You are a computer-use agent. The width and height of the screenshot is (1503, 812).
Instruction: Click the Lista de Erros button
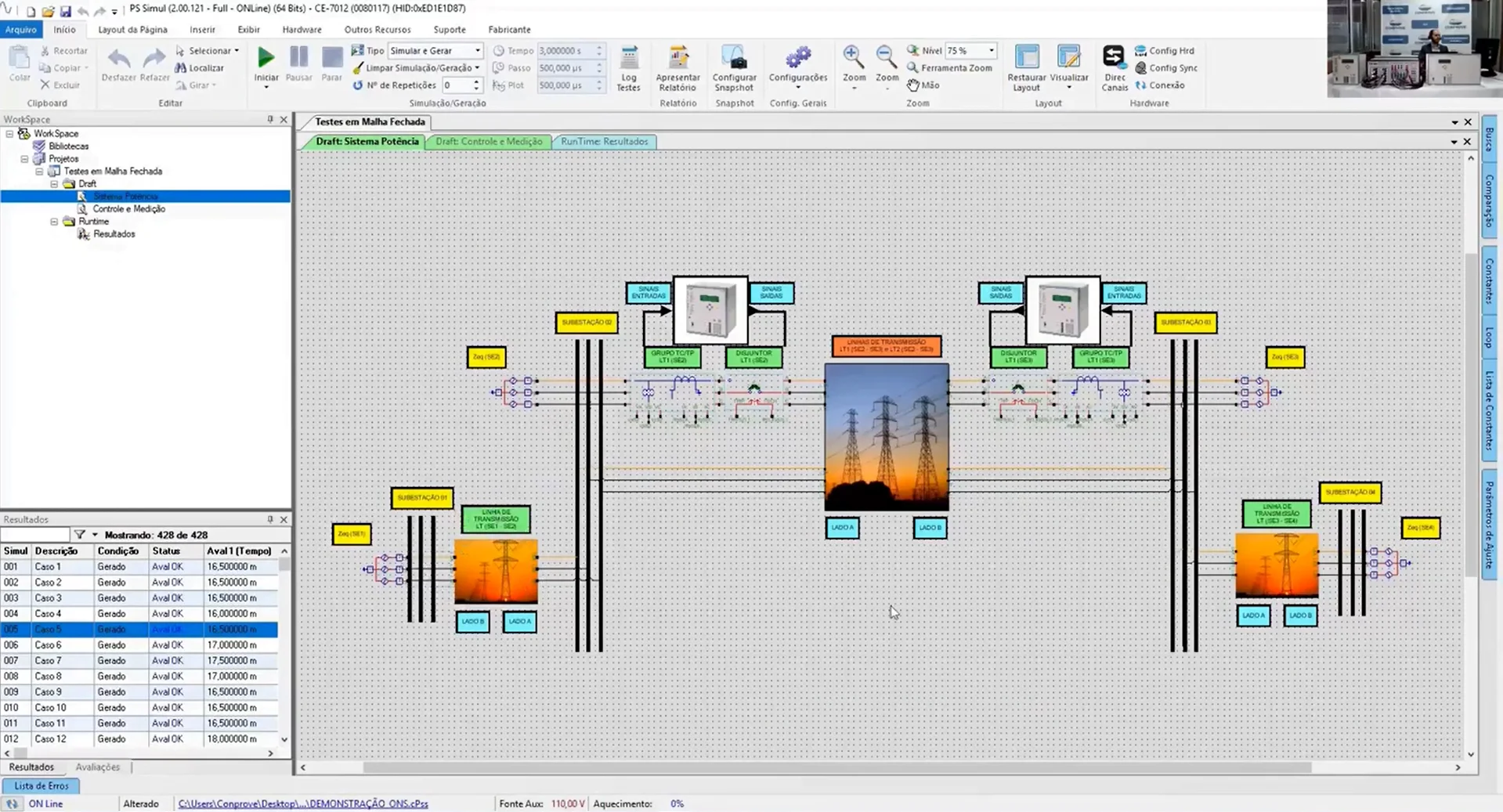coord(42,785)
